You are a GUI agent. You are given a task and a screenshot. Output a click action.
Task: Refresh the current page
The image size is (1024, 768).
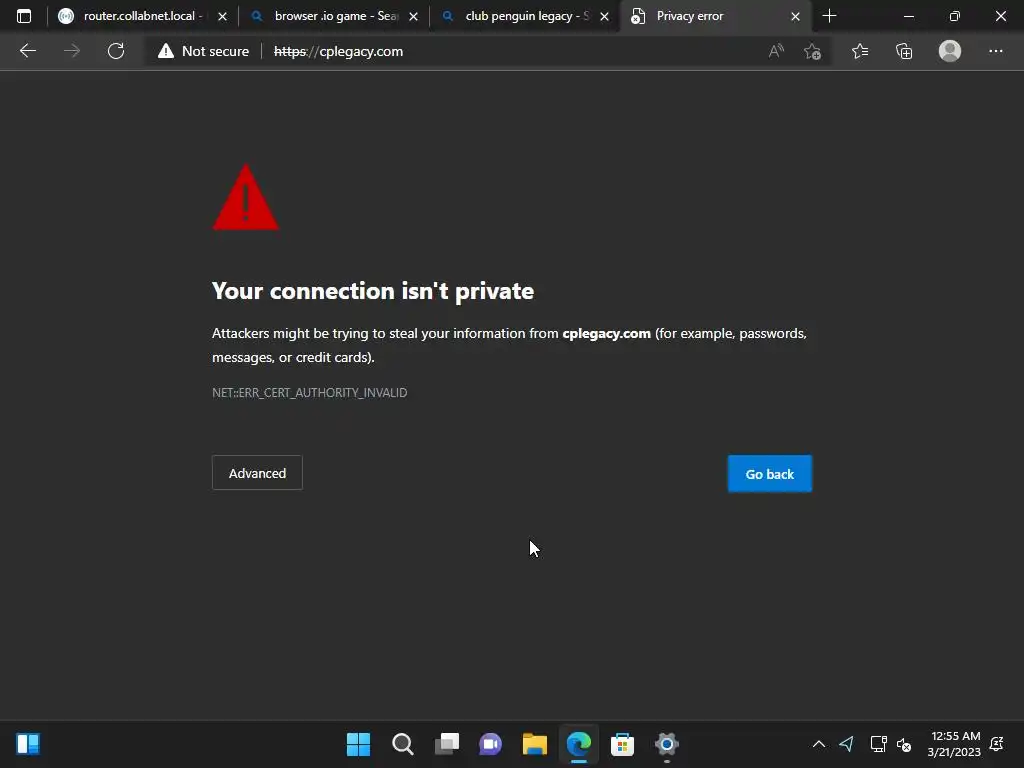[x=116, y=51]
